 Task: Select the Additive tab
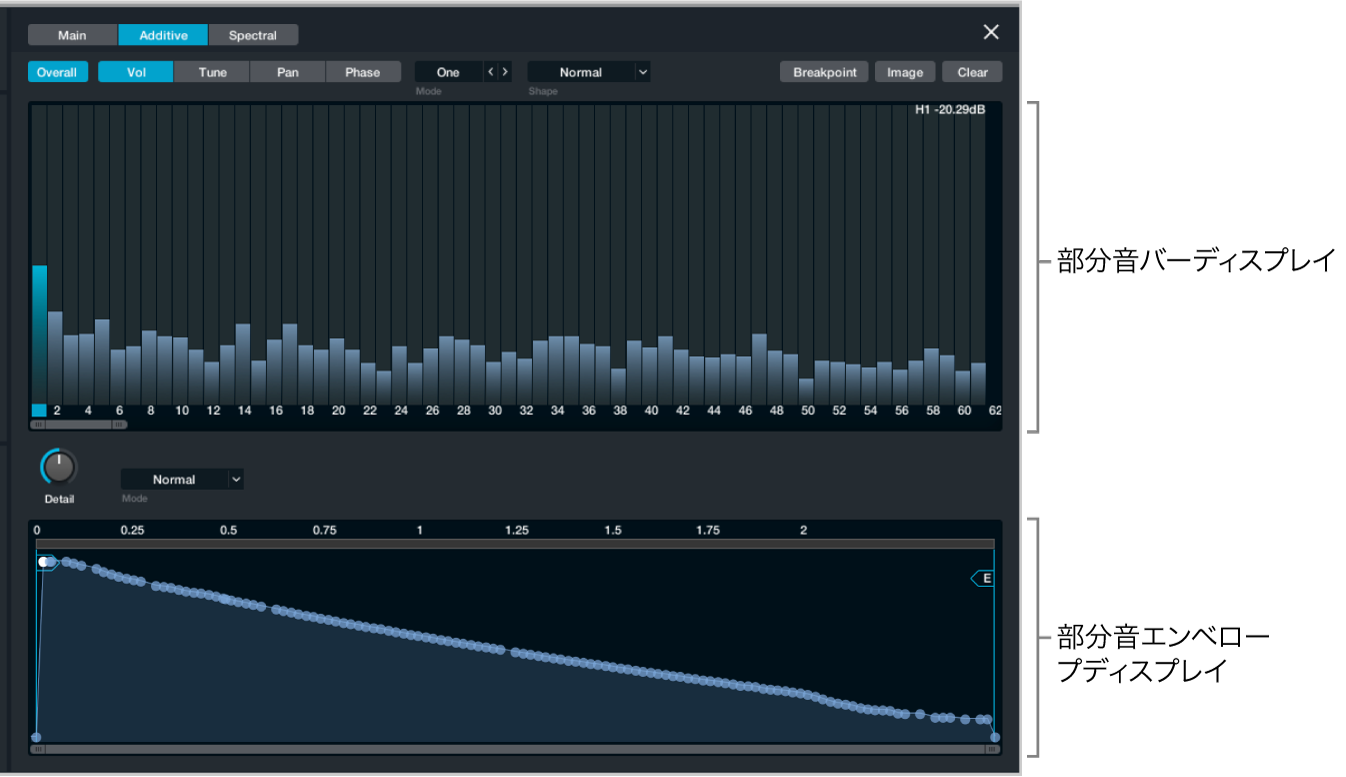point(163,35)
